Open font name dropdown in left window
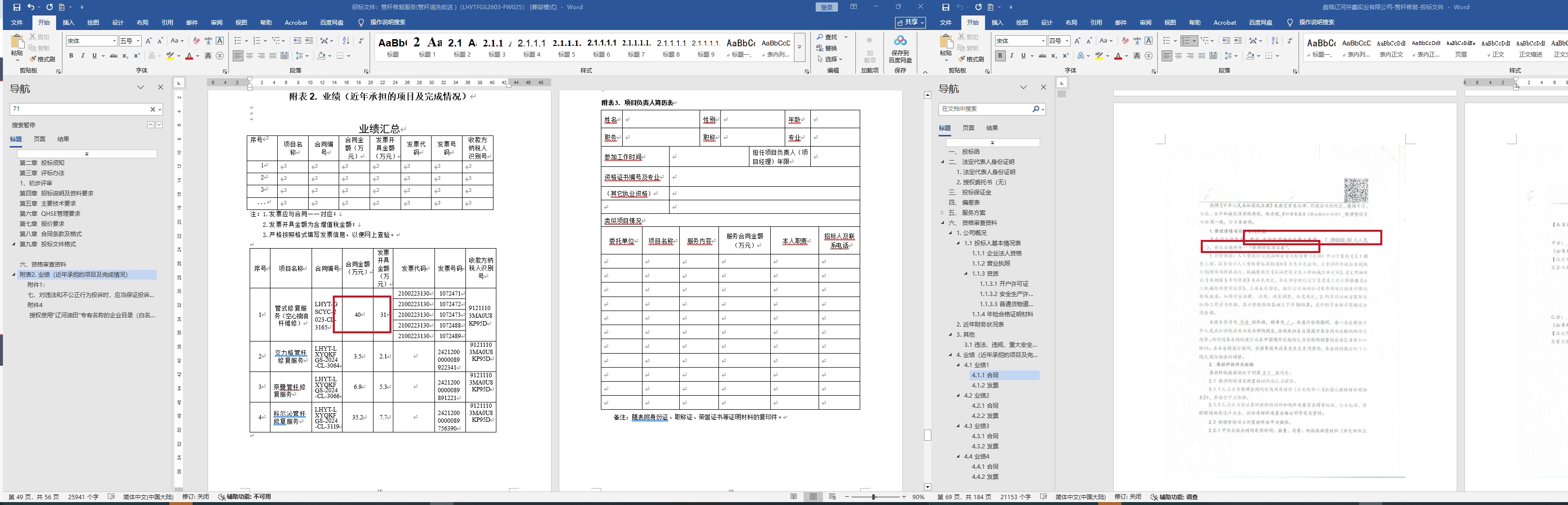 (x=115, y=41)
